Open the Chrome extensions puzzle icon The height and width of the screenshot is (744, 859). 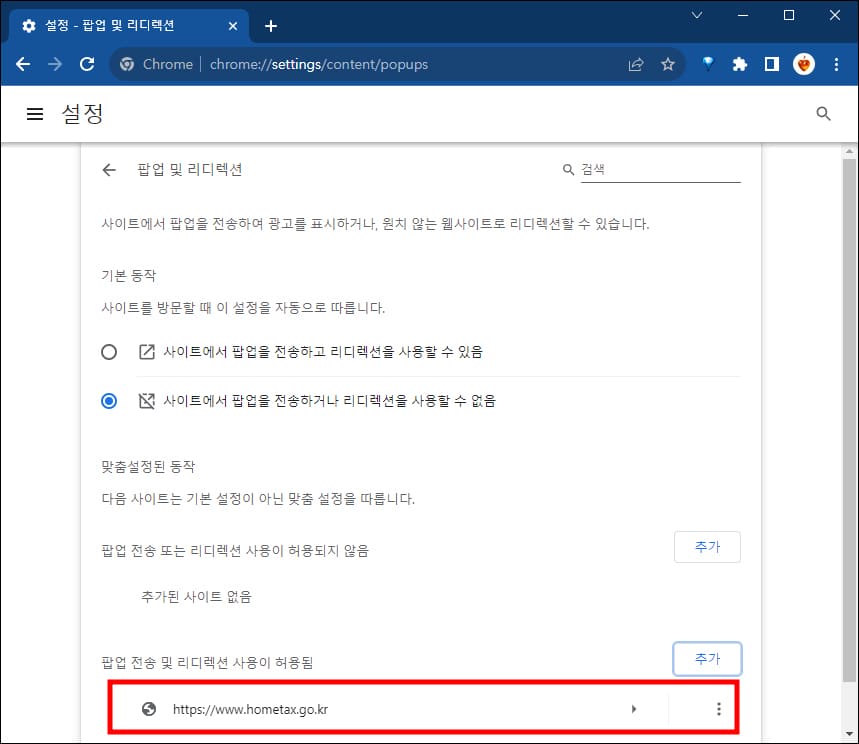coord(739,63)
